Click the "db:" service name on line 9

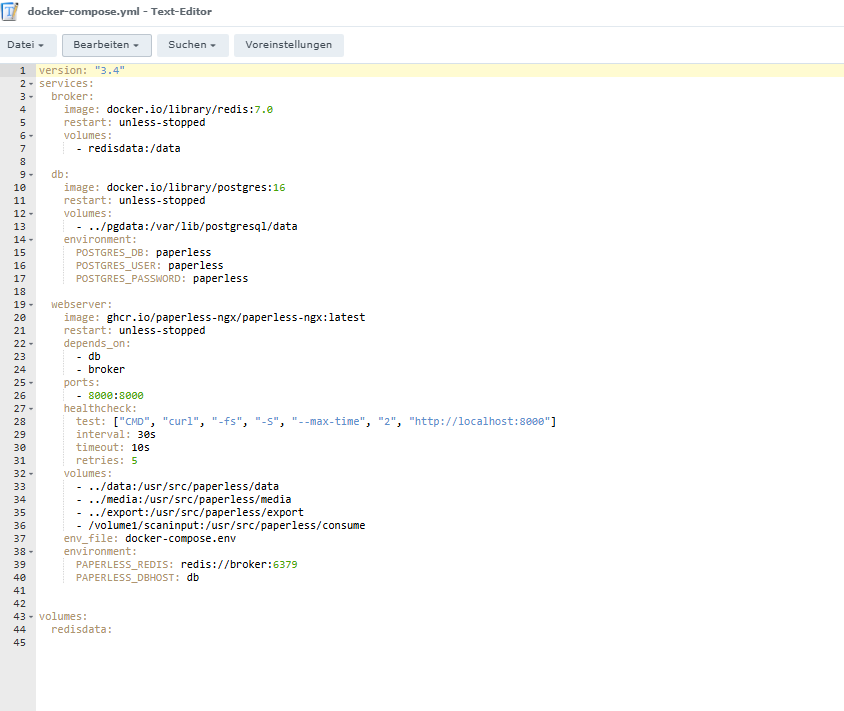[60, 175]
